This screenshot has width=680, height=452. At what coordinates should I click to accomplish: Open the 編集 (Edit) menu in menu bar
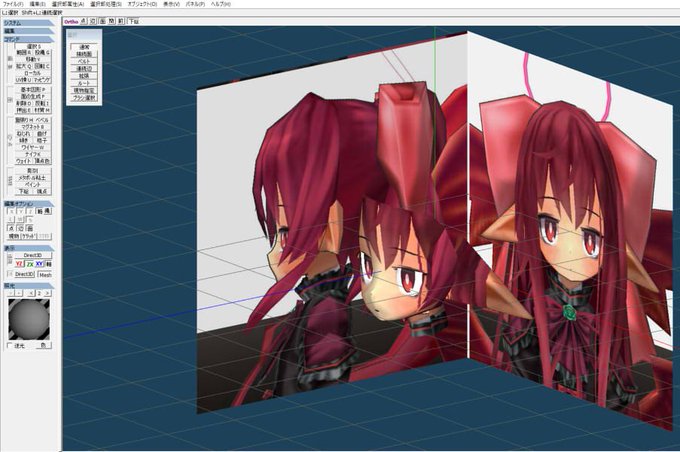coord(37,4)
